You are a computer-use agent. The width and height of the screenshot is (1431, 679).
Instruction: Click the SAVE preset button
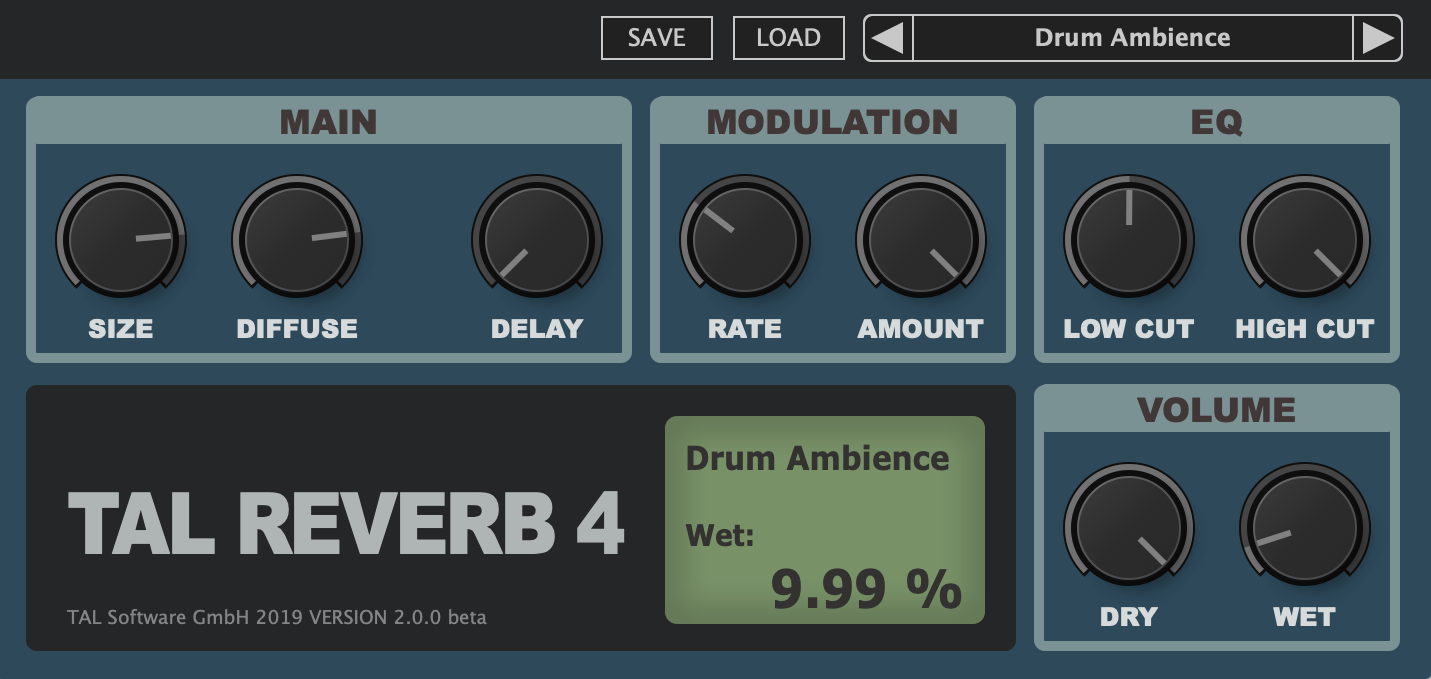tap(656, 38)
